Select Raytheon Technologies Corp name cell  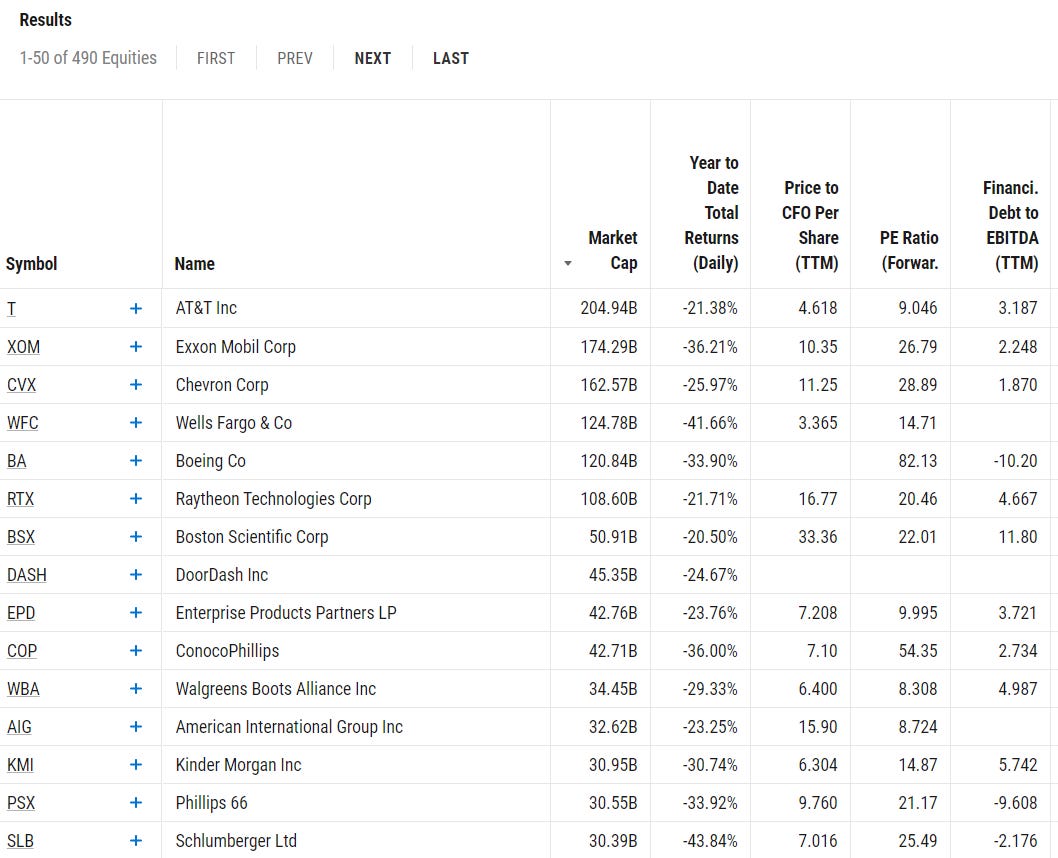click(273, 498)
